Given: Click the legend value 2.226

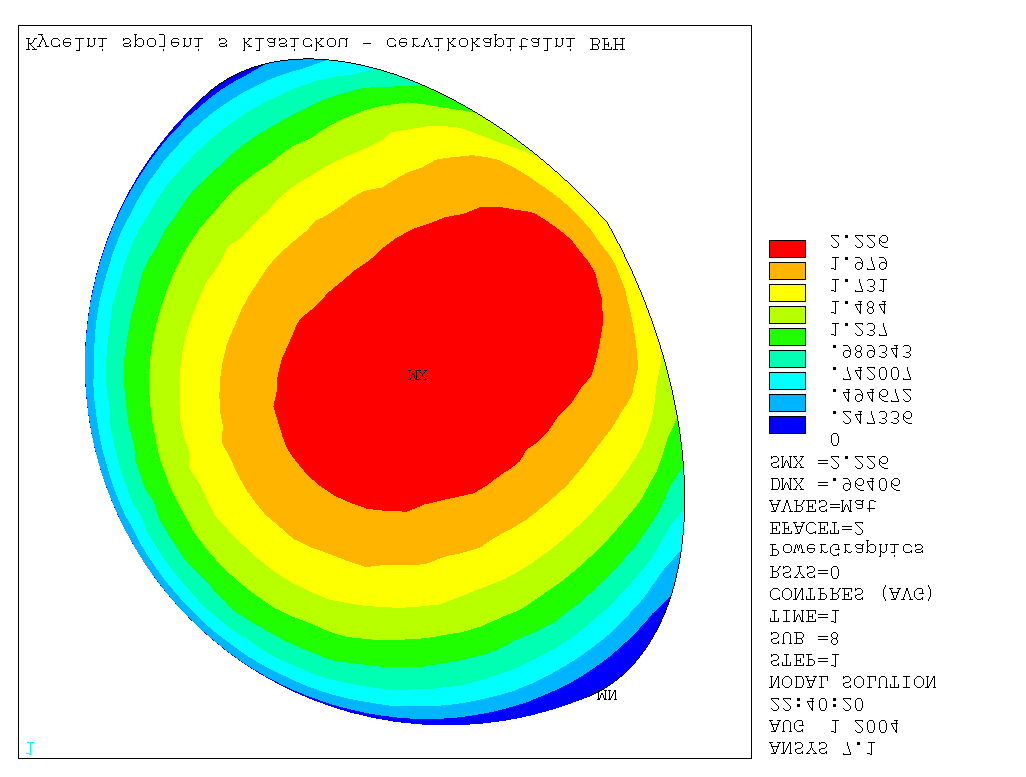Looking at the screenshot, I should pos(859,242).
